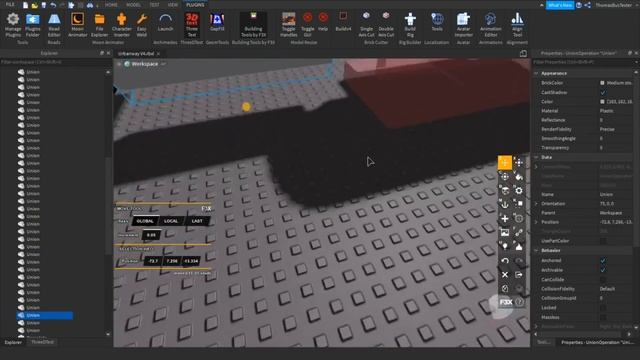Open the Build Rig plugin

click(410, 25)
